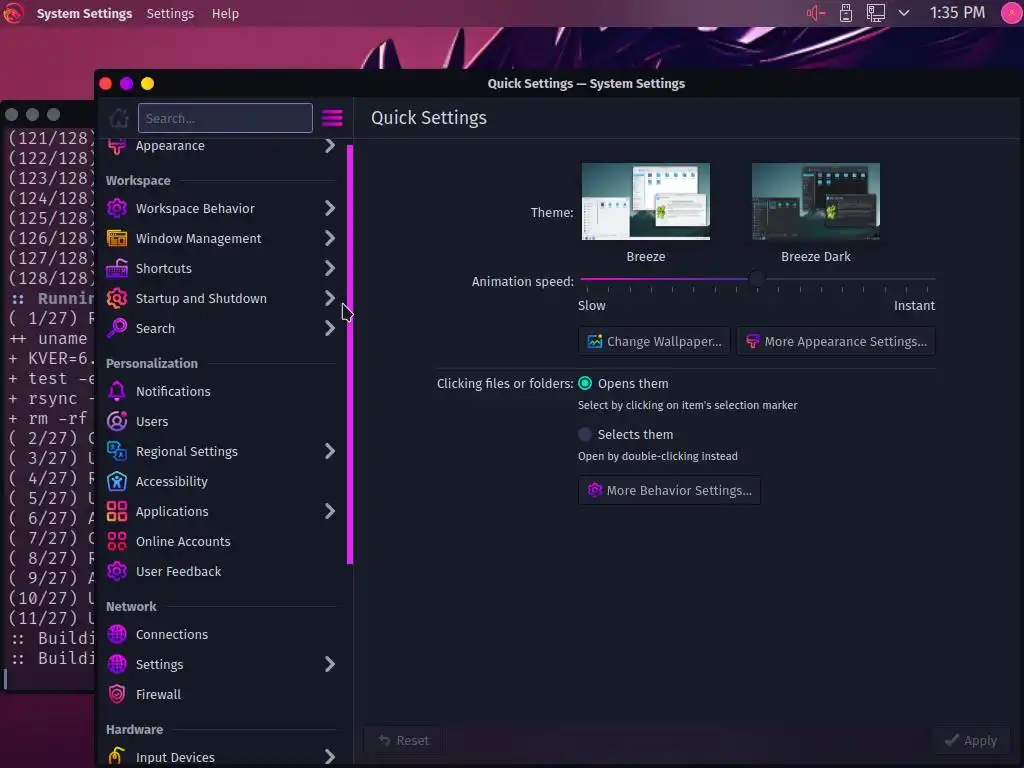Image resolution: width=1024 pixels, height=768 pixels.
Task: Open the Help menu
Action: (225, 13)
